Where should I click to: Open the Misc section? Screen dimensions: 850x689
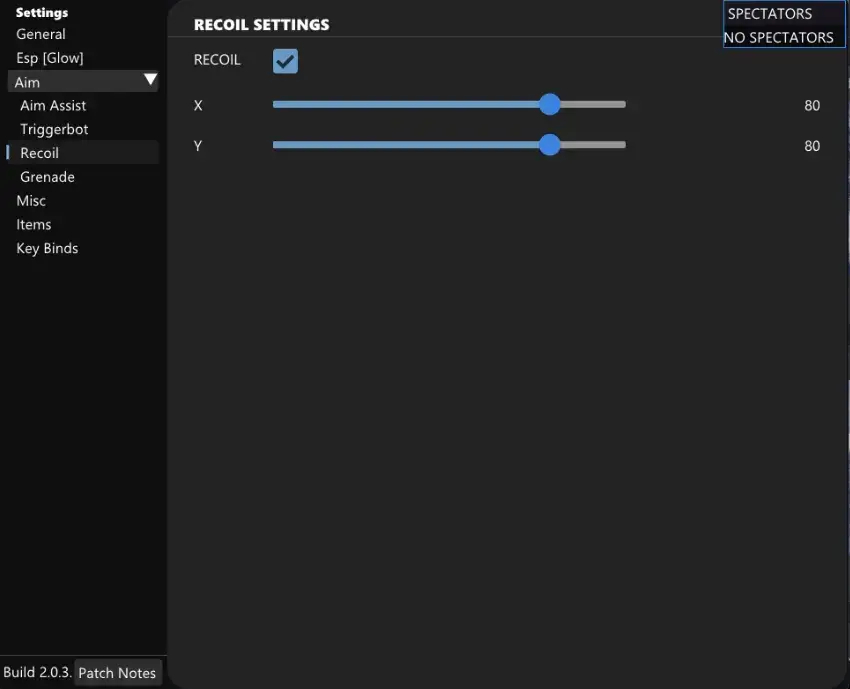[31, 201]
